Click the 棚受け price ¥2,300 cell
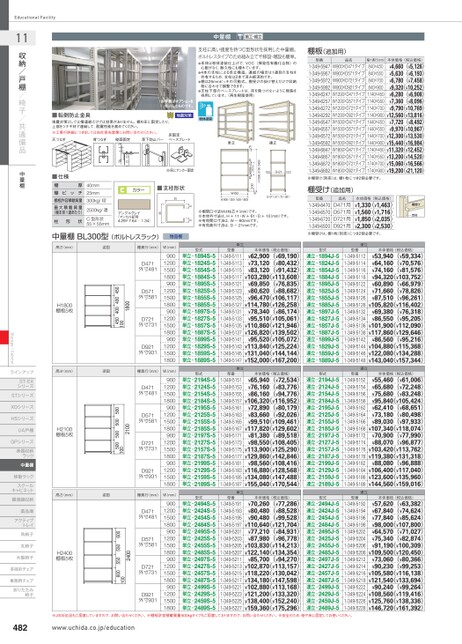 363,226
